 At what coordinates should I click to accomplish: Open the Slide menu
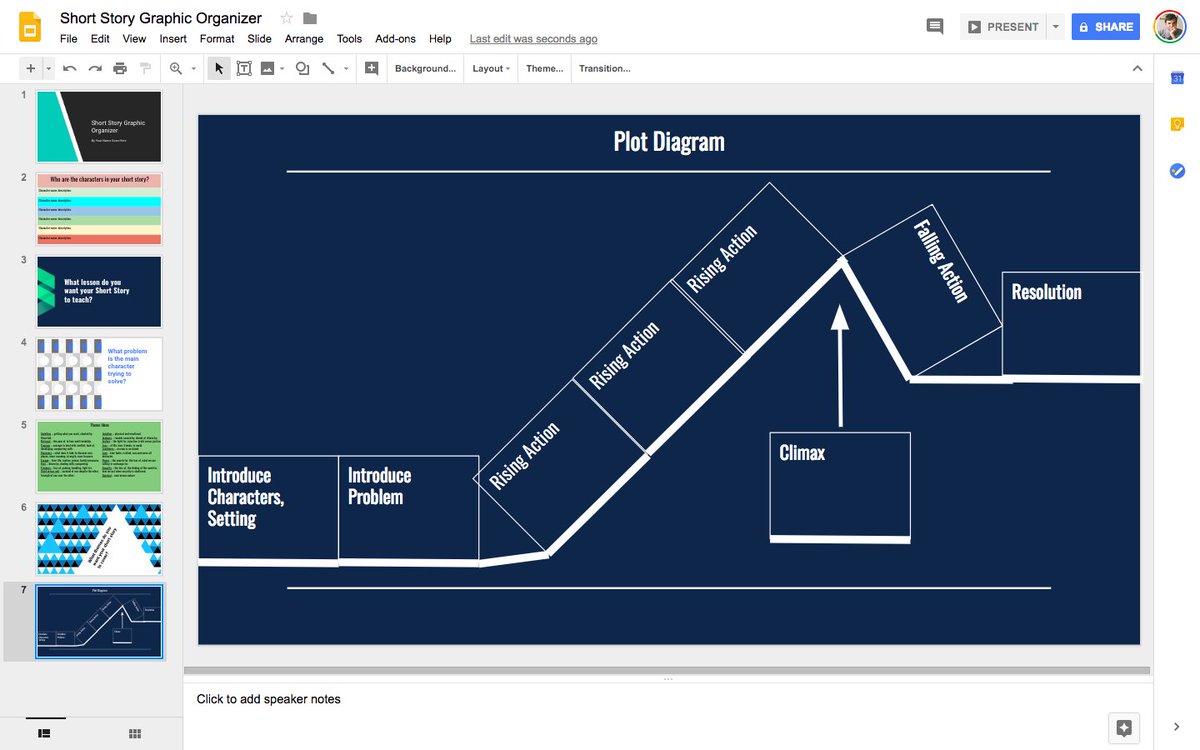click(x=259, y=39)
